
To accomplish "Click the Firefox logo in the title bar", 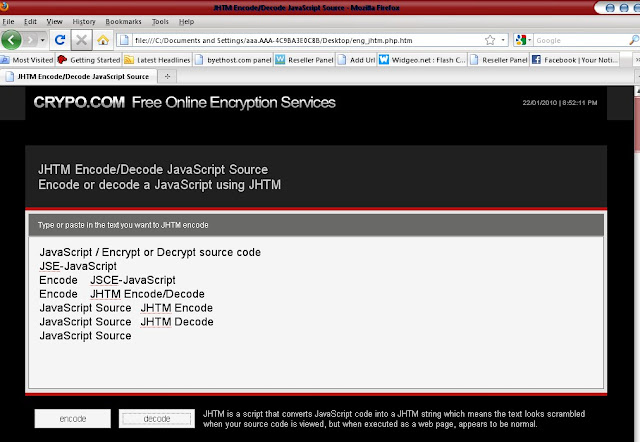I will [x=4, y=6].
